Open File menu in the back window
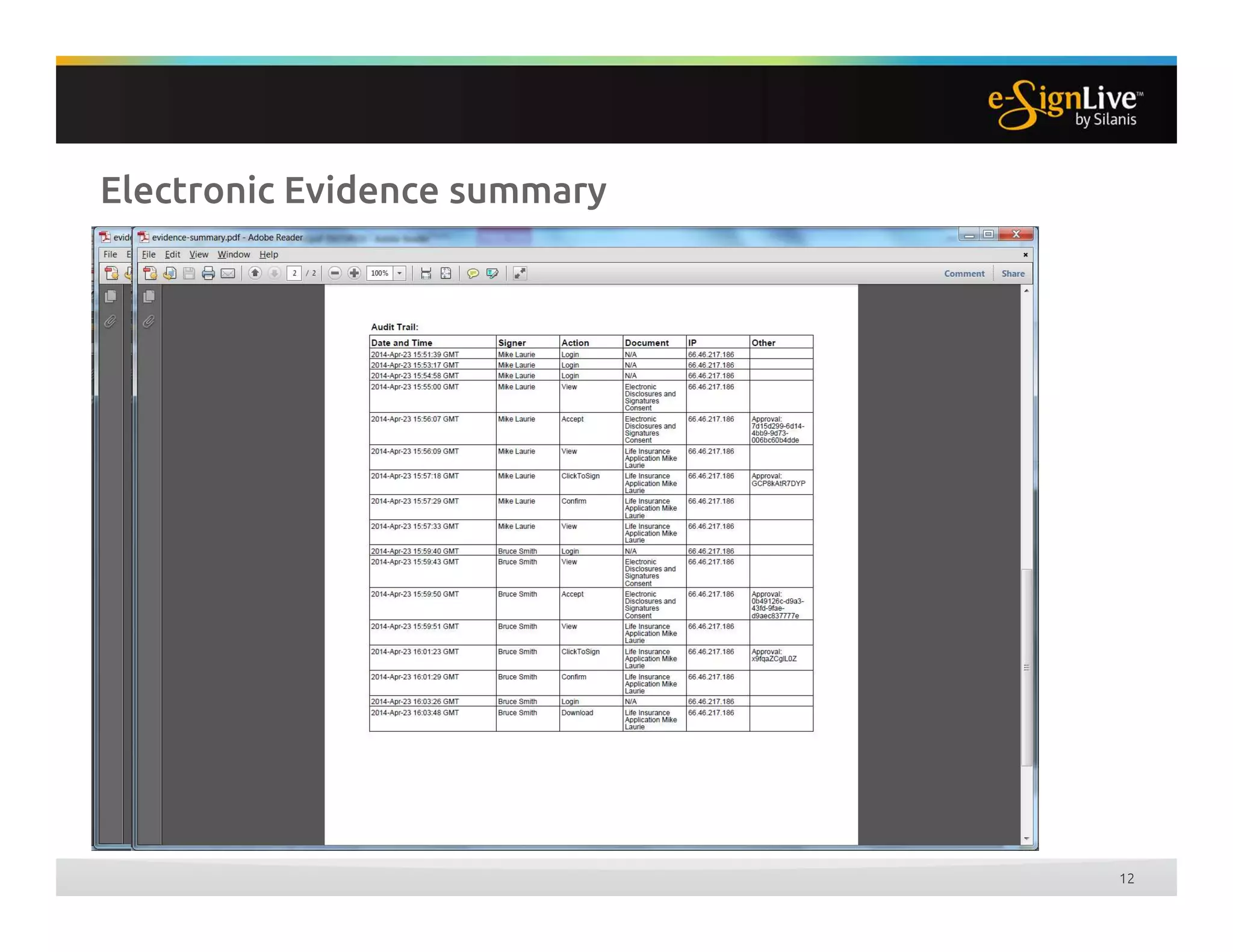1233x952 pixels. coord(110,255)
